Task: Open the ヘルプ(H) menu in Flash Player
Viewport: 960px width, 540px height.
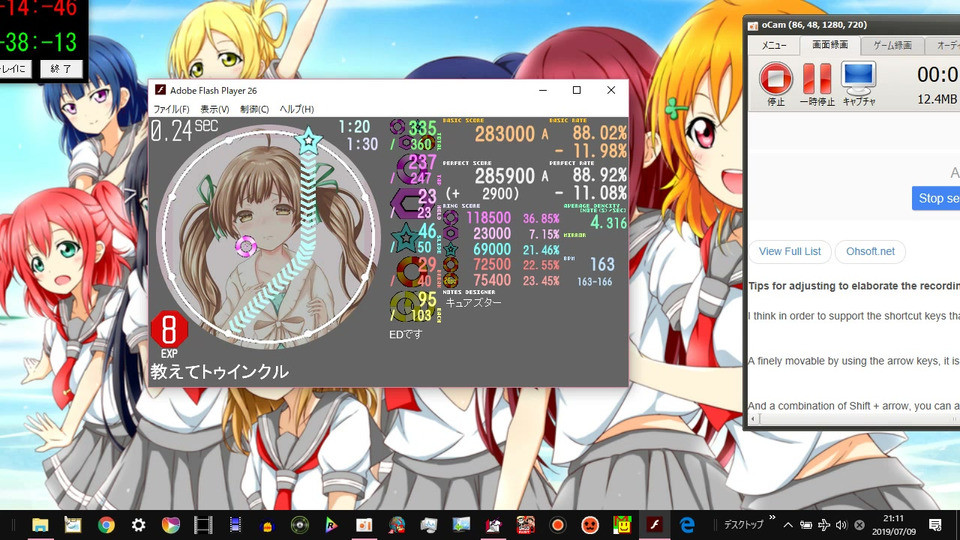Action: point(296,109)
